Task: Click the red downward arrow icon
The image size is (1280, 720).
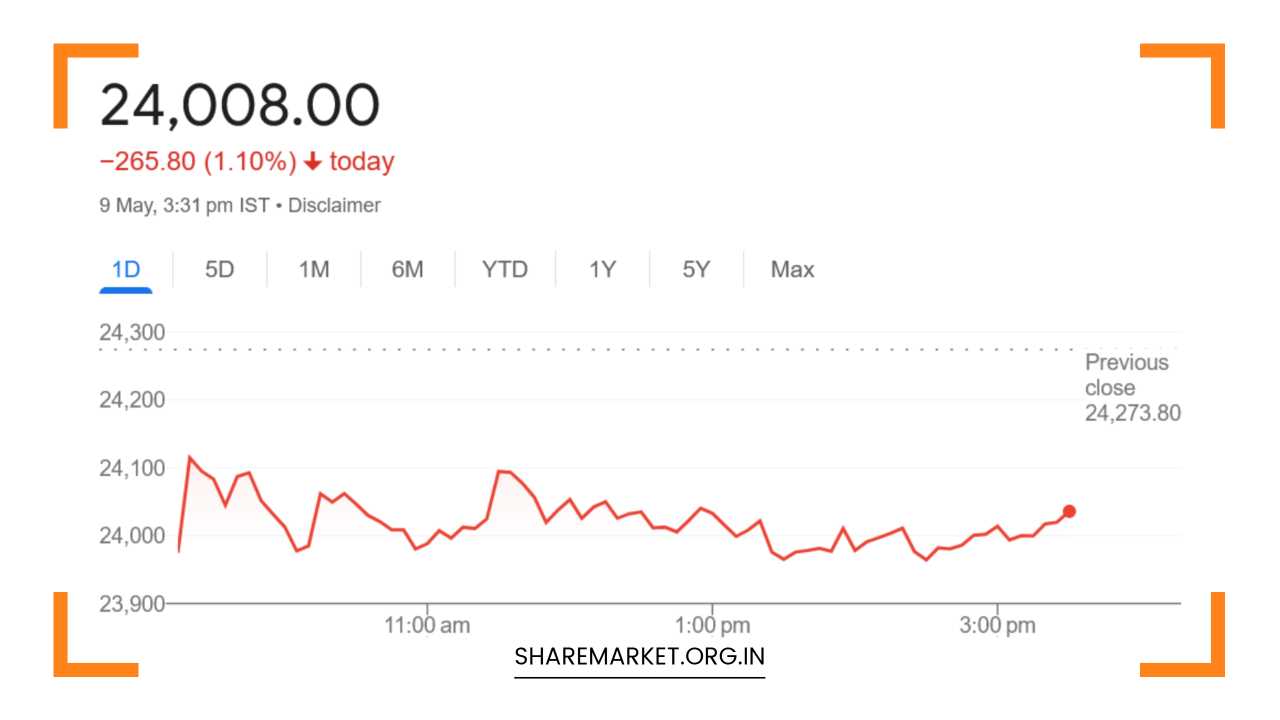Action: 313,160
